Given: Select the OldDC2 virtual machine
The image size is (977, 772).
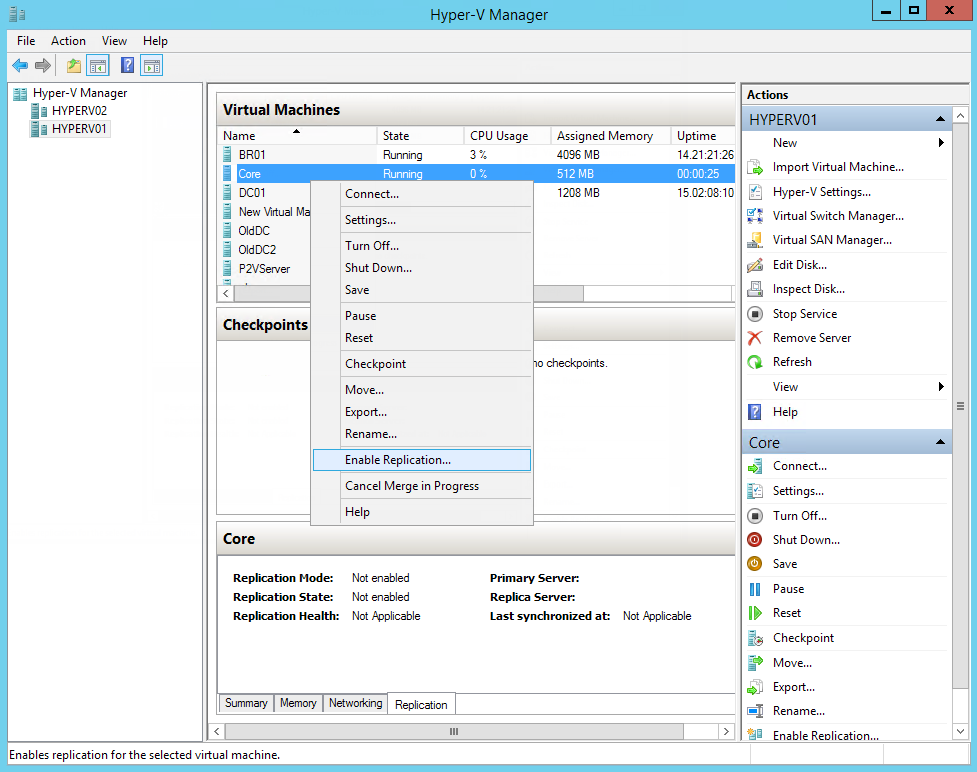Looking at the screenshot, I should tap(257, 250).
